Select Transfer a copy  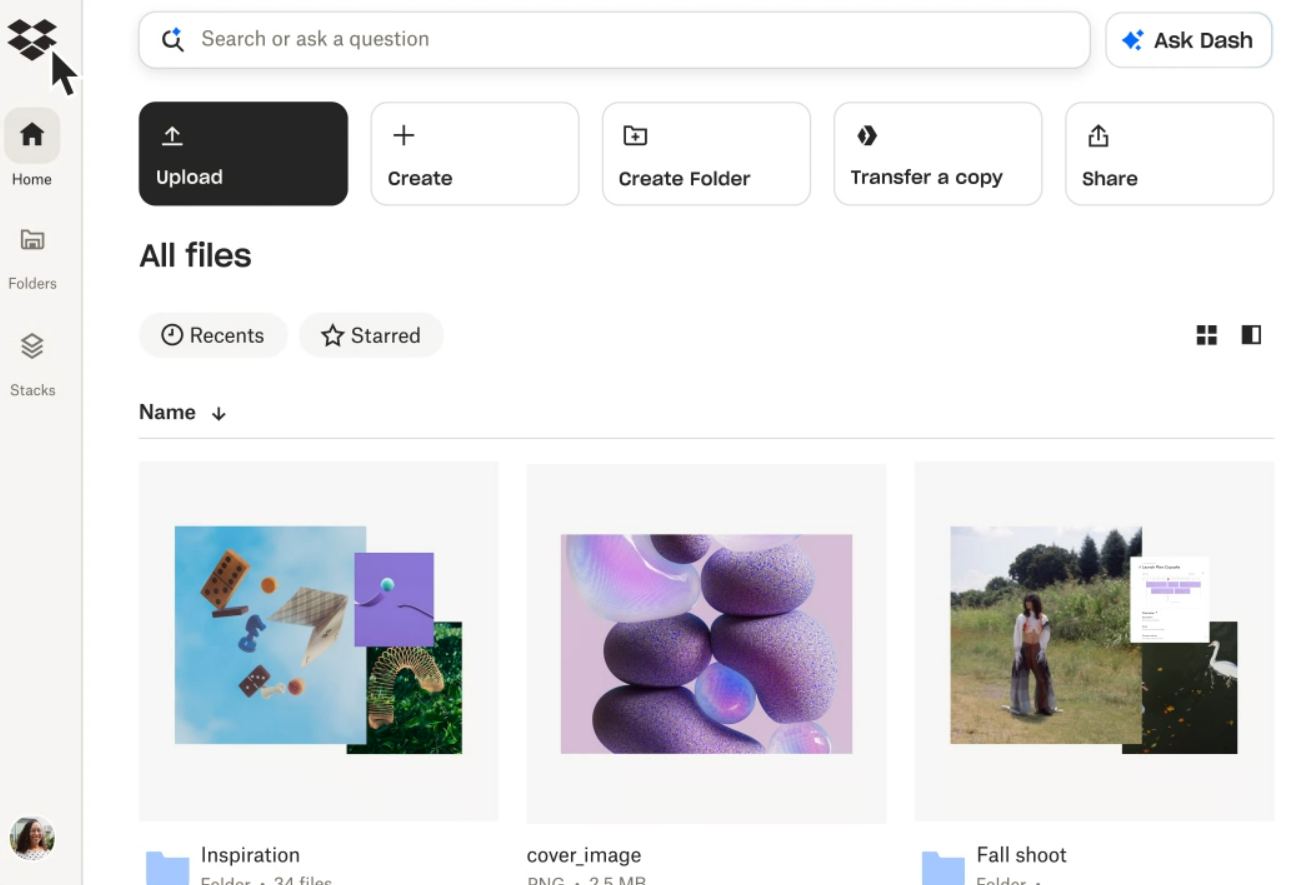coord(938,154)
